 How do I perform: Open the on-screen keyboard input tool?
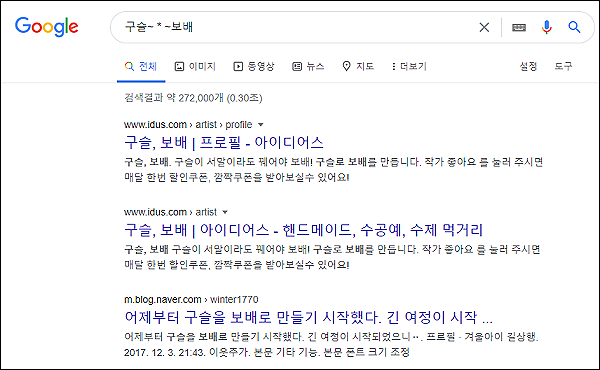519,27
